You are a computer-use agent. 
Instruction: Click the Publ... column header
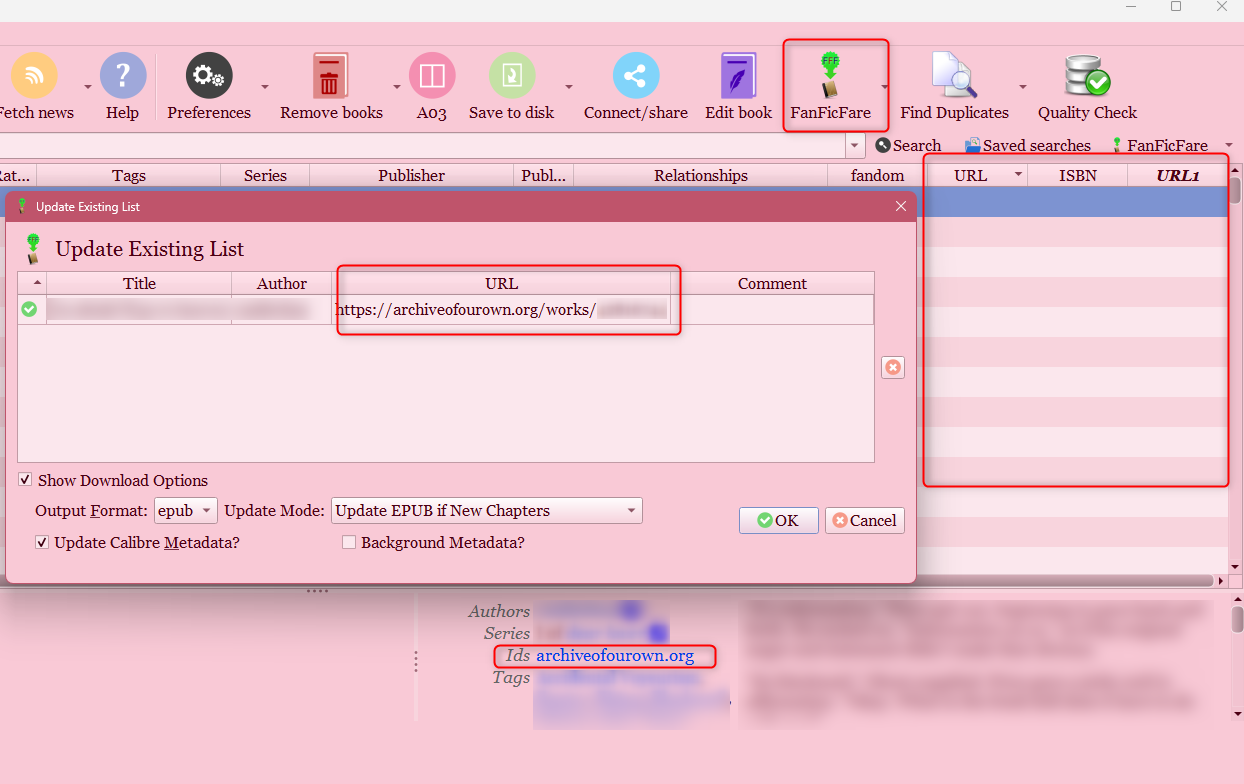544,175
